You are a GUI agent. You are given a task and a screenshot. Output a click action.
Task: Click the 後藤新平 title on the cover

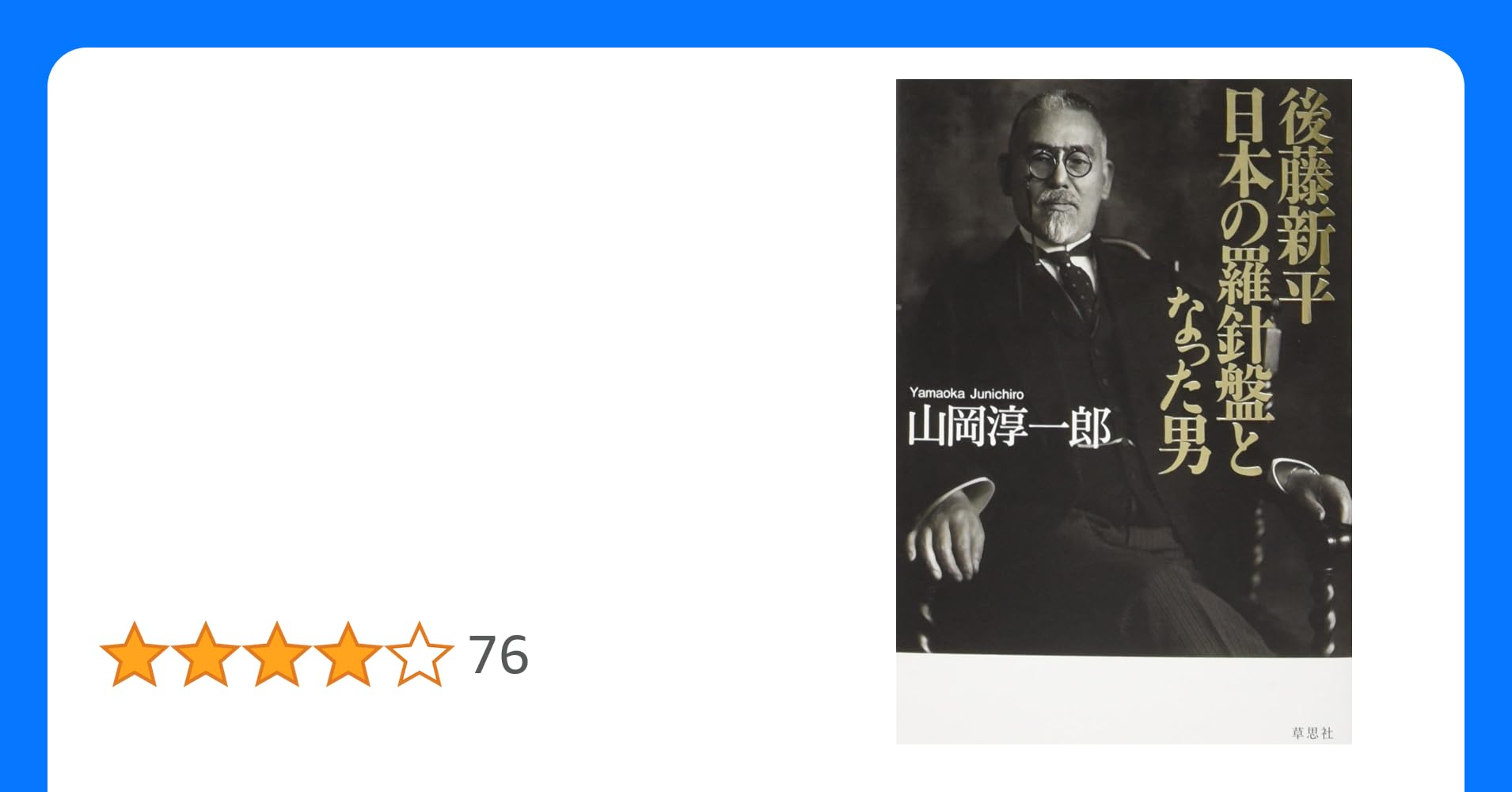tap(1307, 204)
